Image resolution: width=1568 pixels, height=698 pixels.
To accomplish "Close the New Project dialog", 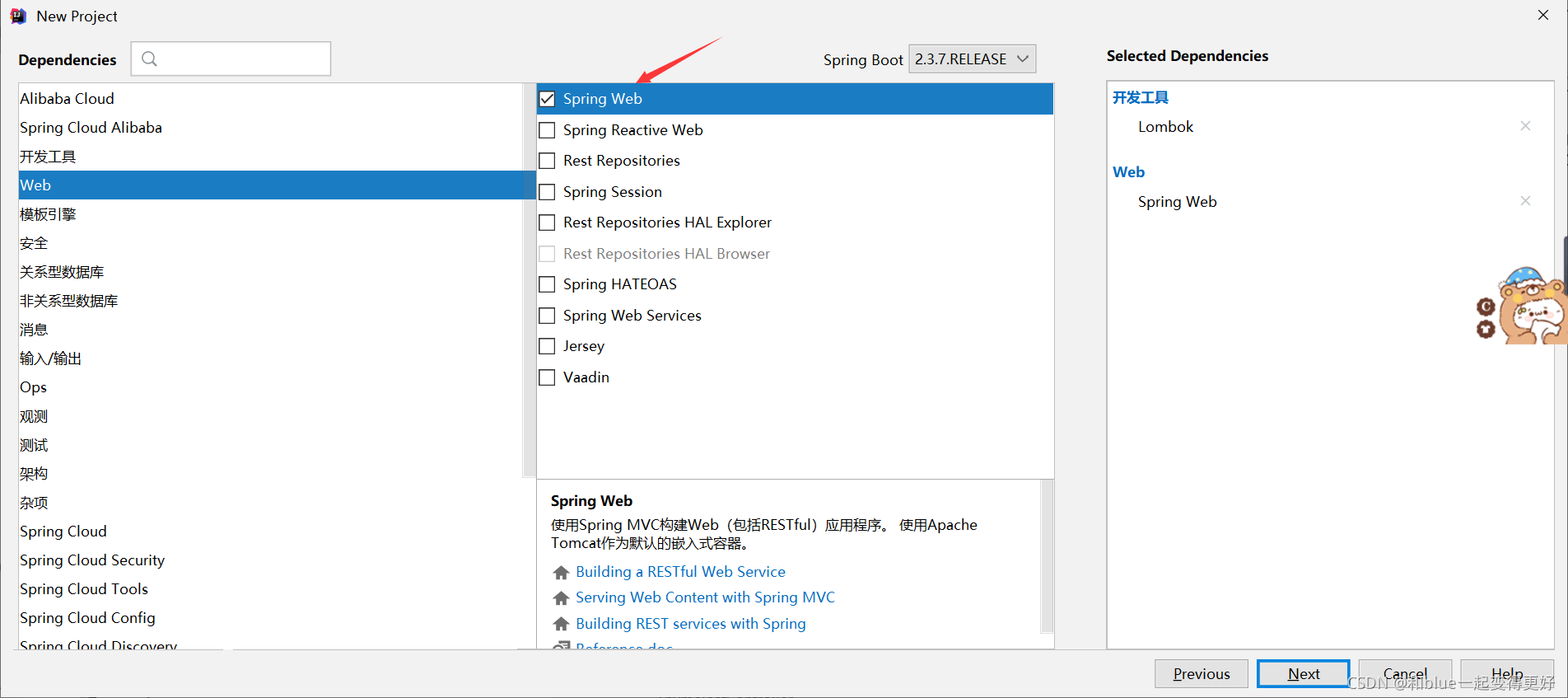I will tap(1542, 15).
